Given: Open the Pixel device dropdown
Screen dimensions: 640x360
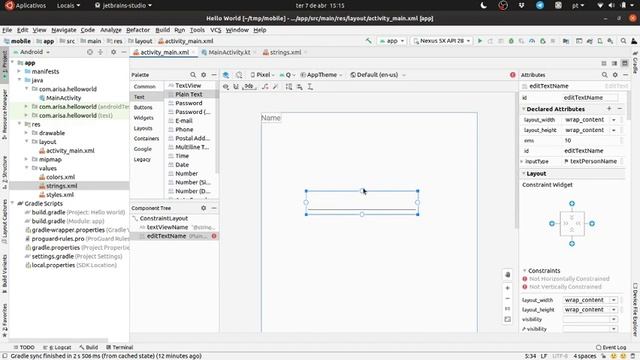Looking at the screenshot, I should coord(262,75).
